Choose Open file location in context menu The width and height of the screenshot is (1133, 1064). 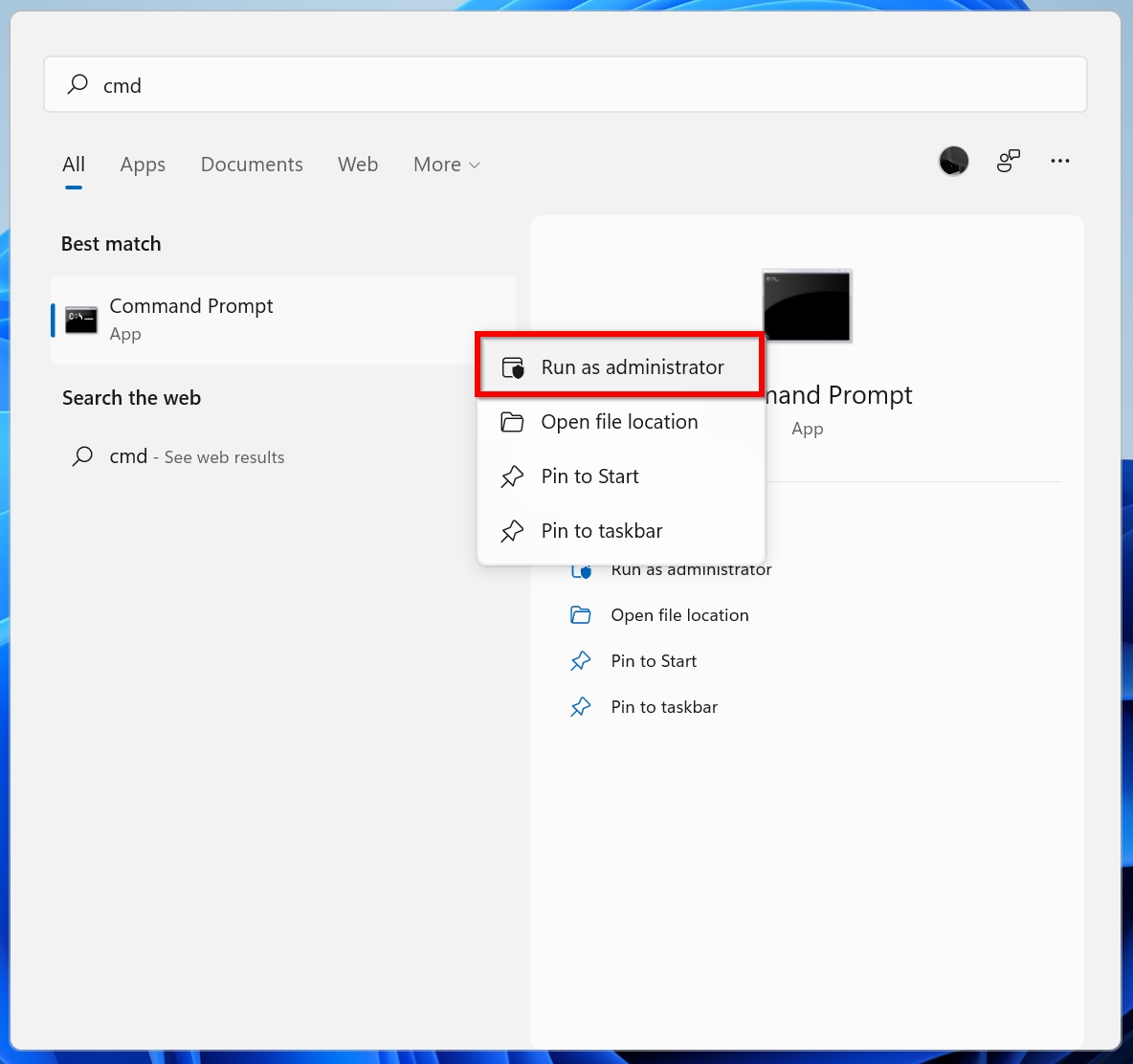pyautogui.click(x=619, y=422)
